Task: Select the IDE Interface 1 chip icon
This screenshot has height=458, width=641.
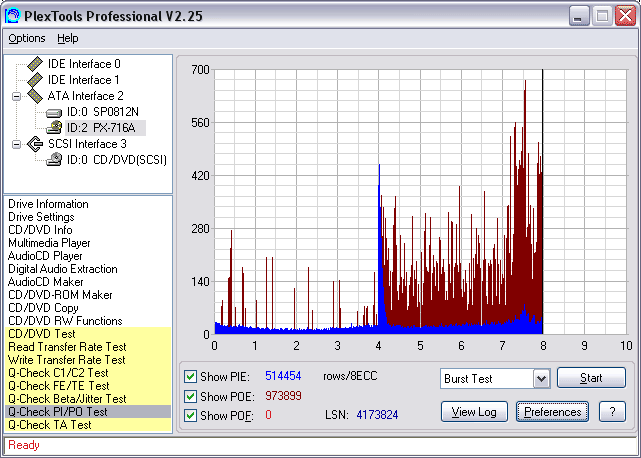Action: click(x=35, y=80)
